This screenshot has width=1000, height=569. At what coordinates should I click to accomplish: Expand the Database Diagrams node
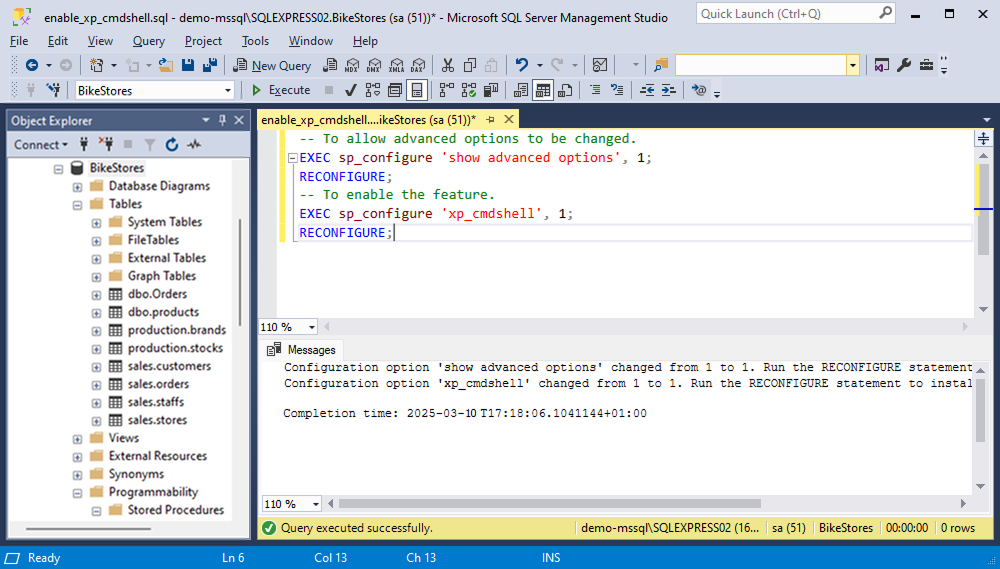point(77,188)
